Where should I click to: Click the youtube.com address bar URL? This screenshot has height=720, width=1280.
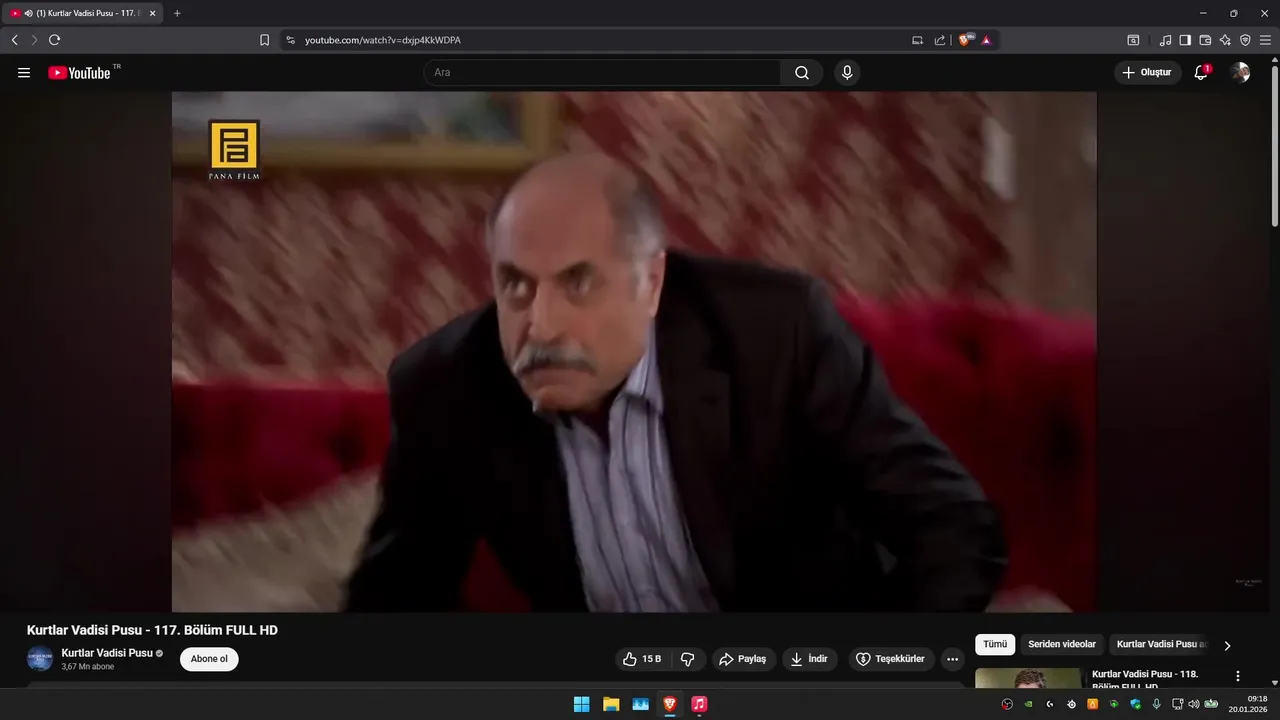coord(383,40)
